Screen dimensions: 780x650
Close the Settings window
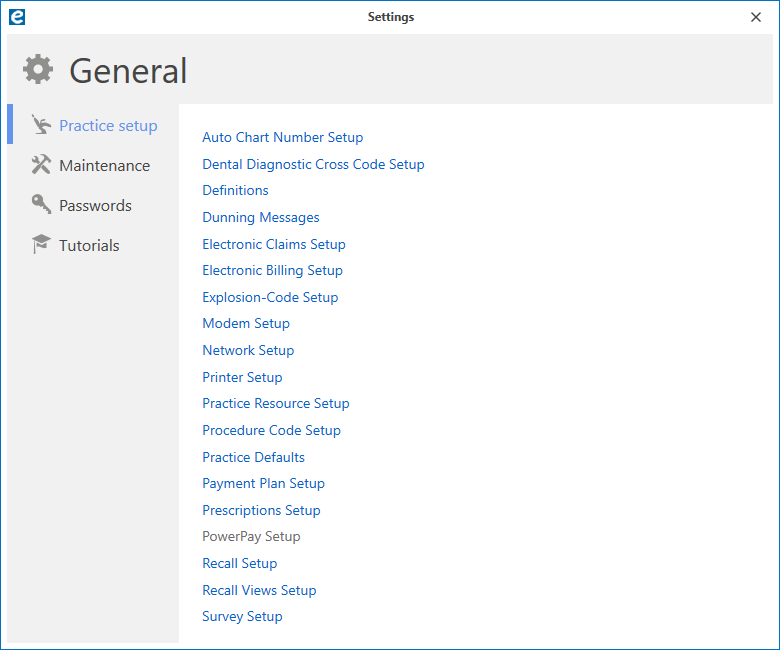point(756,17)
